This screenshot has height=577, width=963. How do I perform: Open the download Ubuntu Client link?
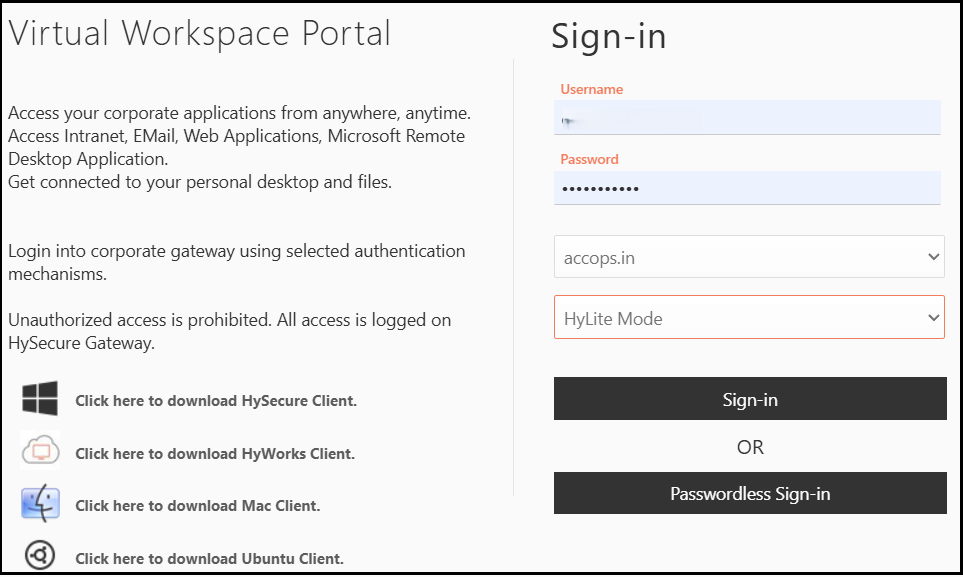click(x=209, y=559)
